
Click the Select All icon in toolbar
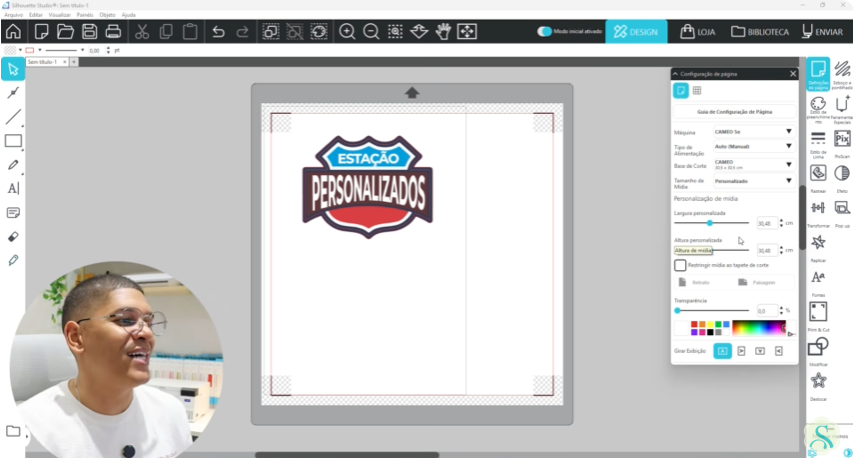tap(270, 32)
